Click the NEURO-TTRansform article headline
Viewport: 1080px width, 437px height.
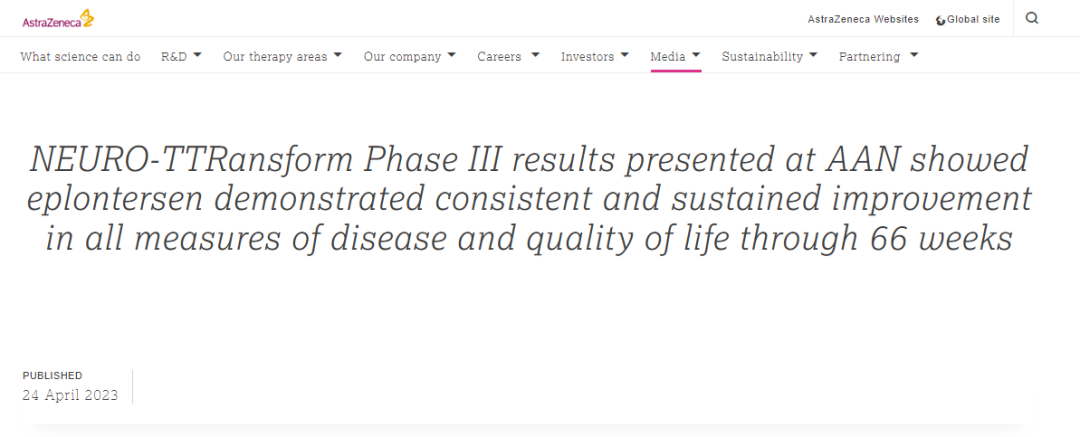click(x=530, y=199)
